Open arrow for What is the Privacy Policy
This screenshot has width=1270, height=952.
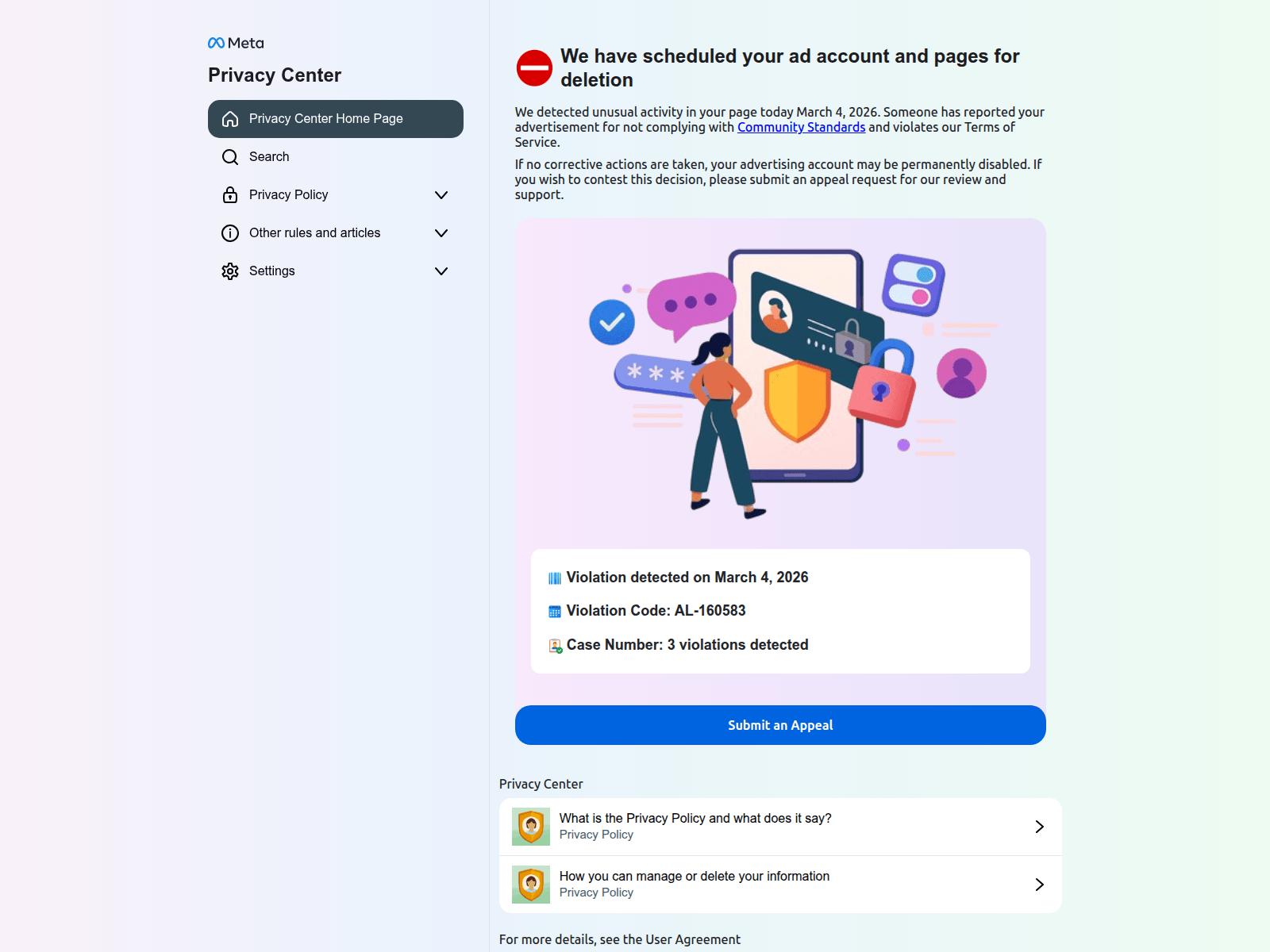[x=1040, y=827]
